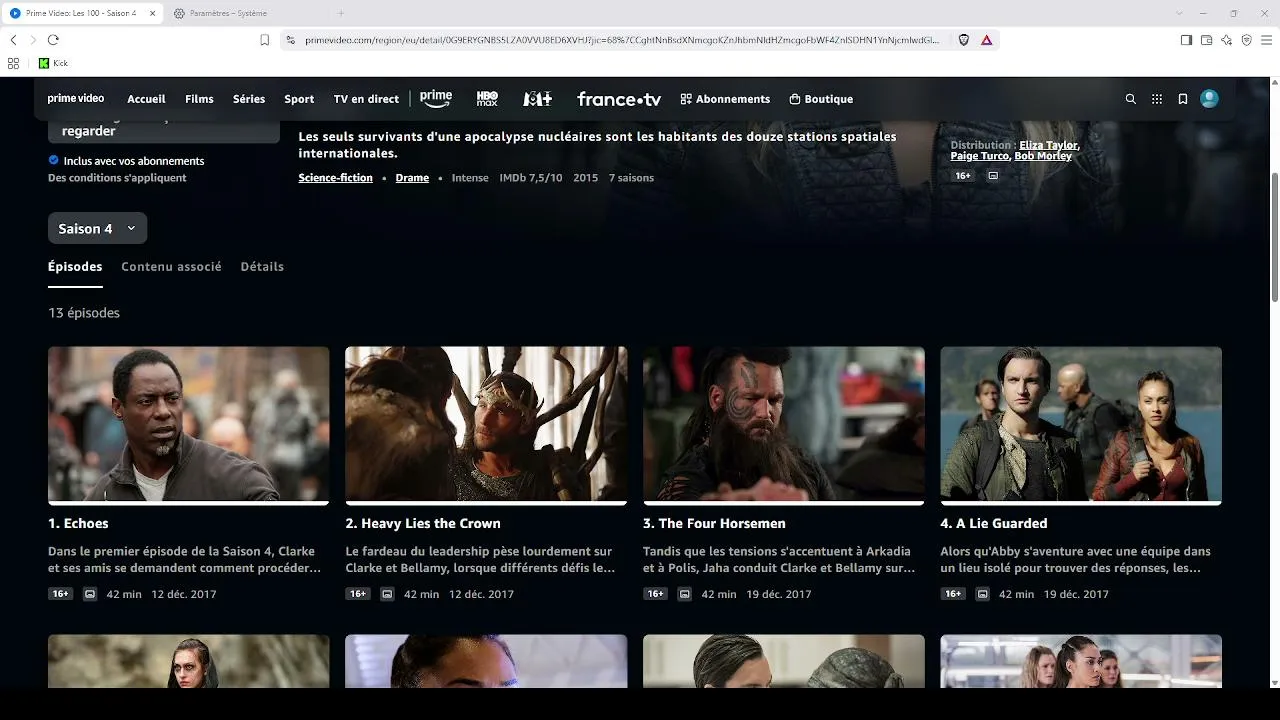Open the Prime Video apps grid menu

click(x=1157, y=99)
